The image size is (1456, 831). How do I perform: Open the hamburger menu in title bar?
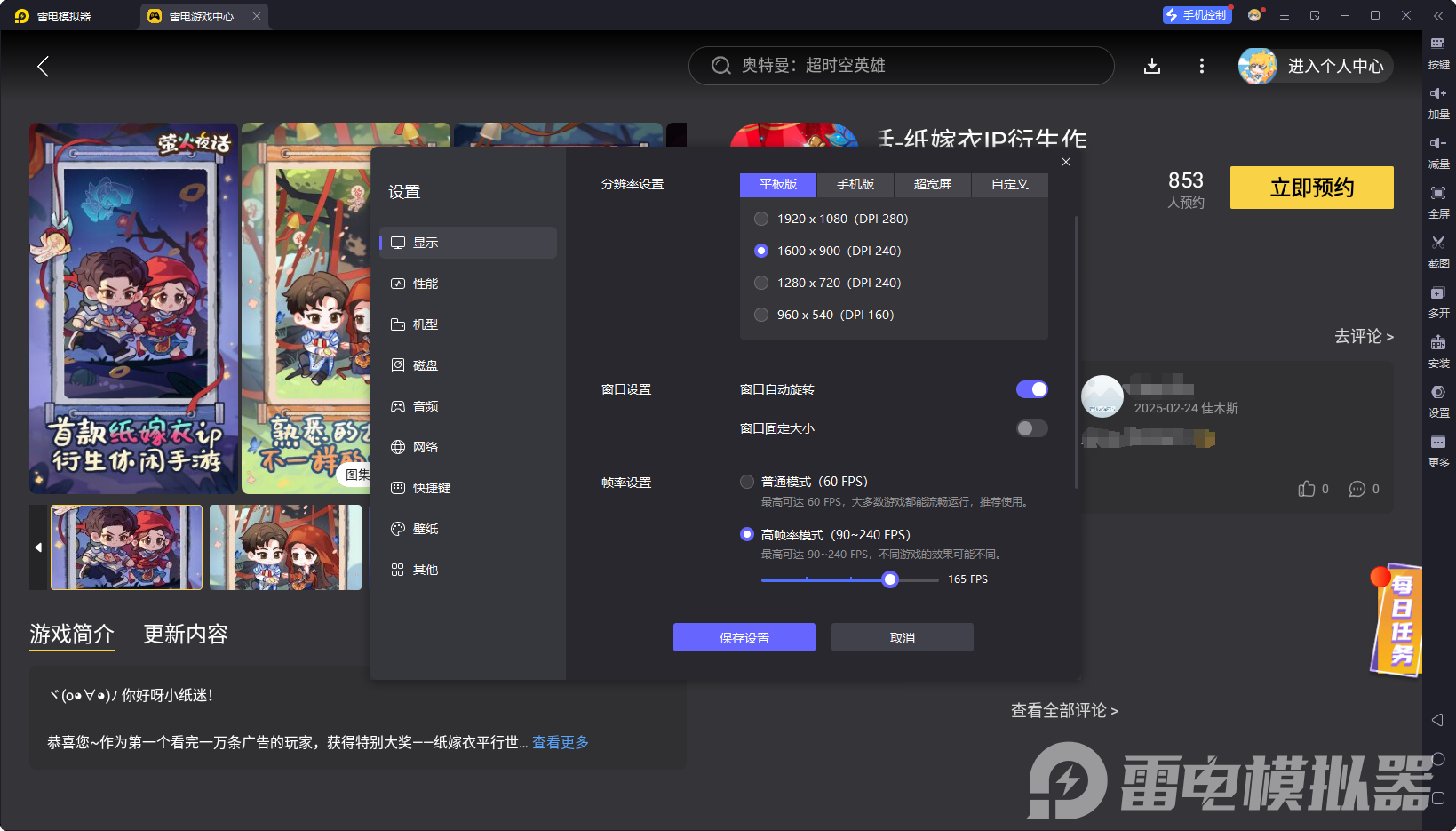[x=1285, y=15]
